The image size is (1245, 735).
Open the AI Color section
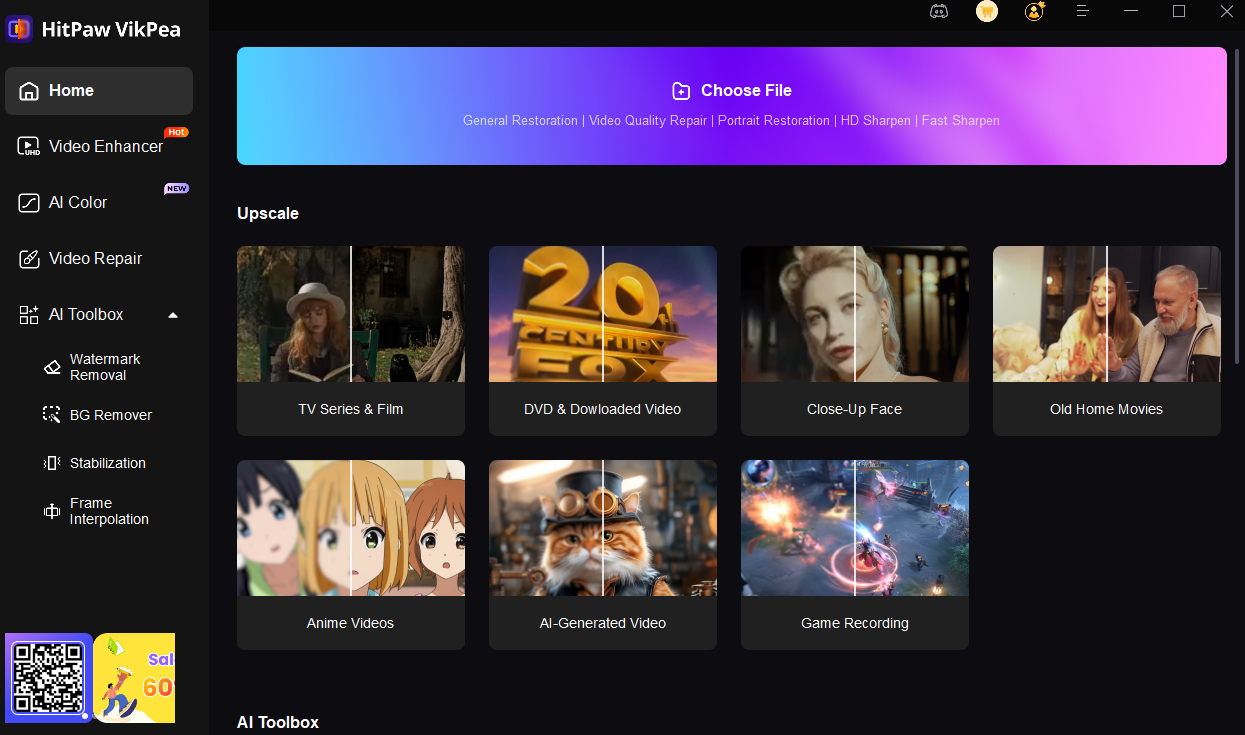[99, 203]
